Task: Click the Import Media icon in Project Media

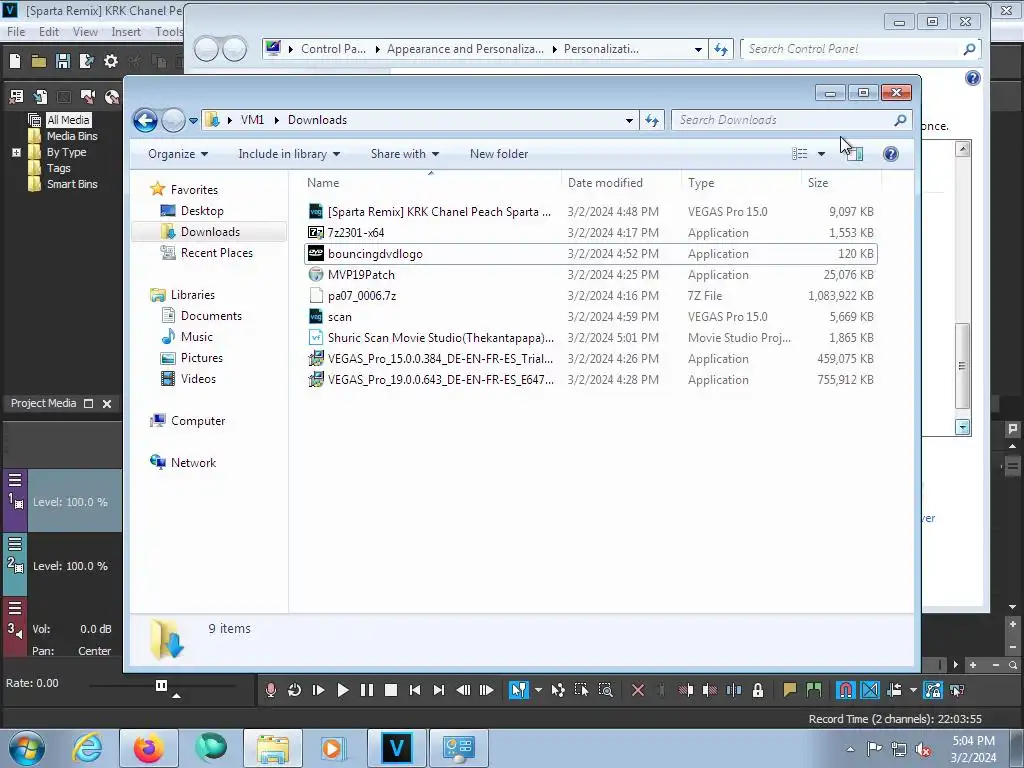Action: point(40,97)
